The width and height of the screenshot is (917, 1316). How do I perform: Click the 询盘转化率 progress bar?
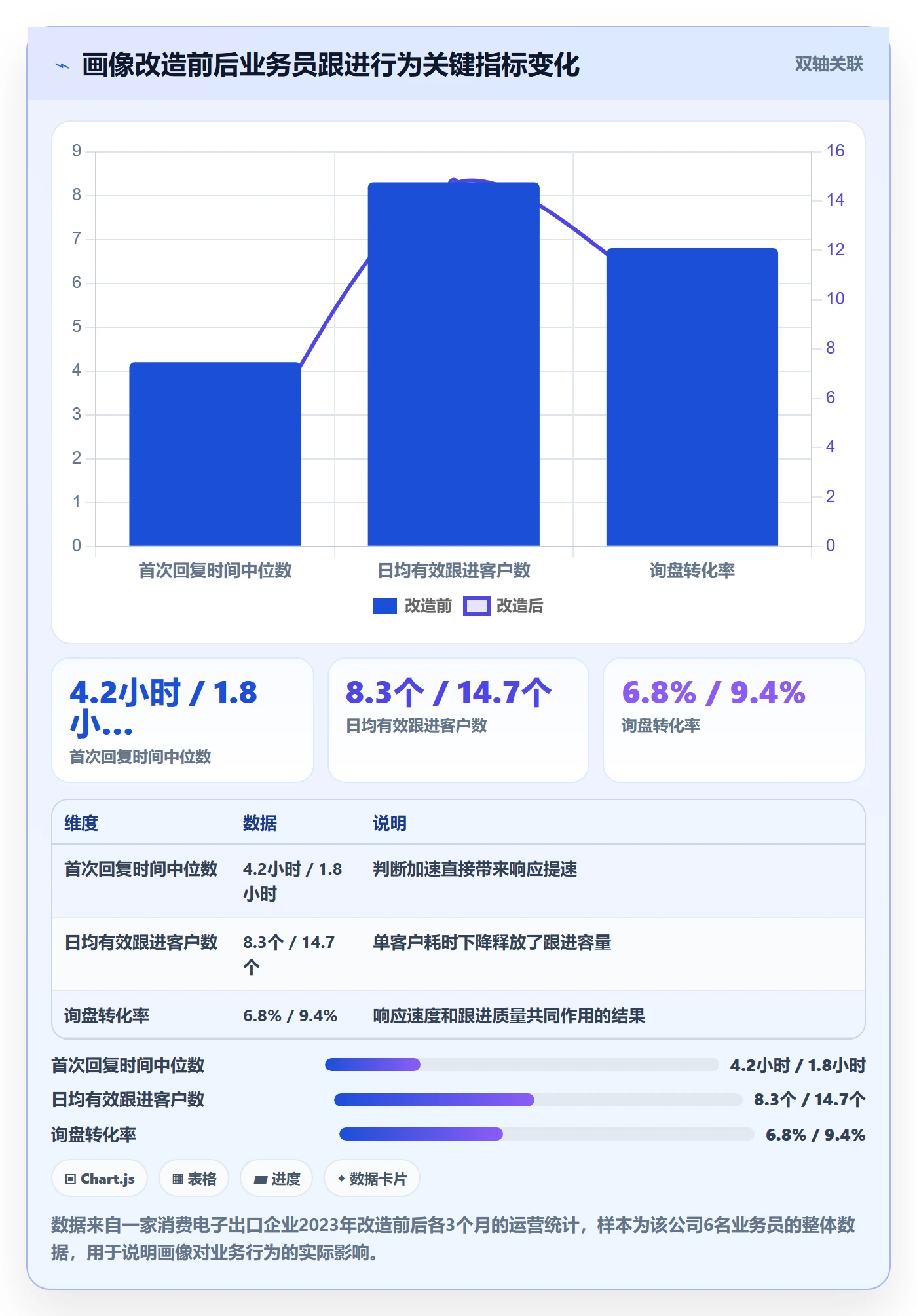coord(546,1134)
